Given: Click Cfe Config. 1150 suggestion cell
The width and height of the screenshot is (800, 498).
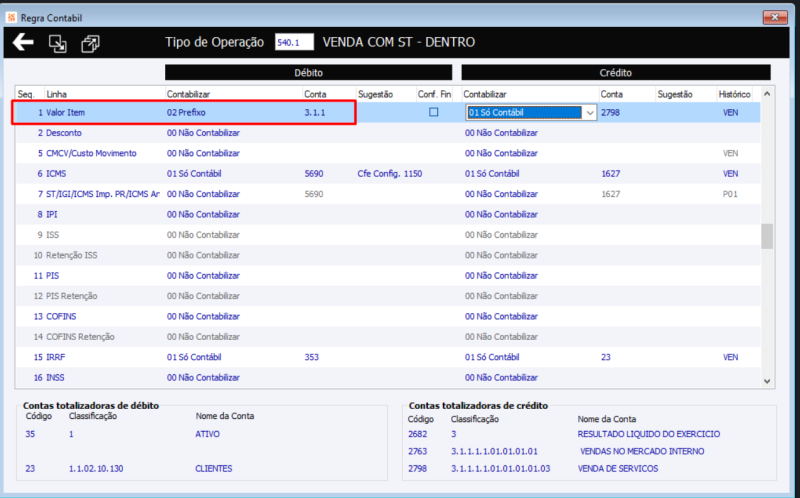Looking at the screenshot, I should 390,174.
